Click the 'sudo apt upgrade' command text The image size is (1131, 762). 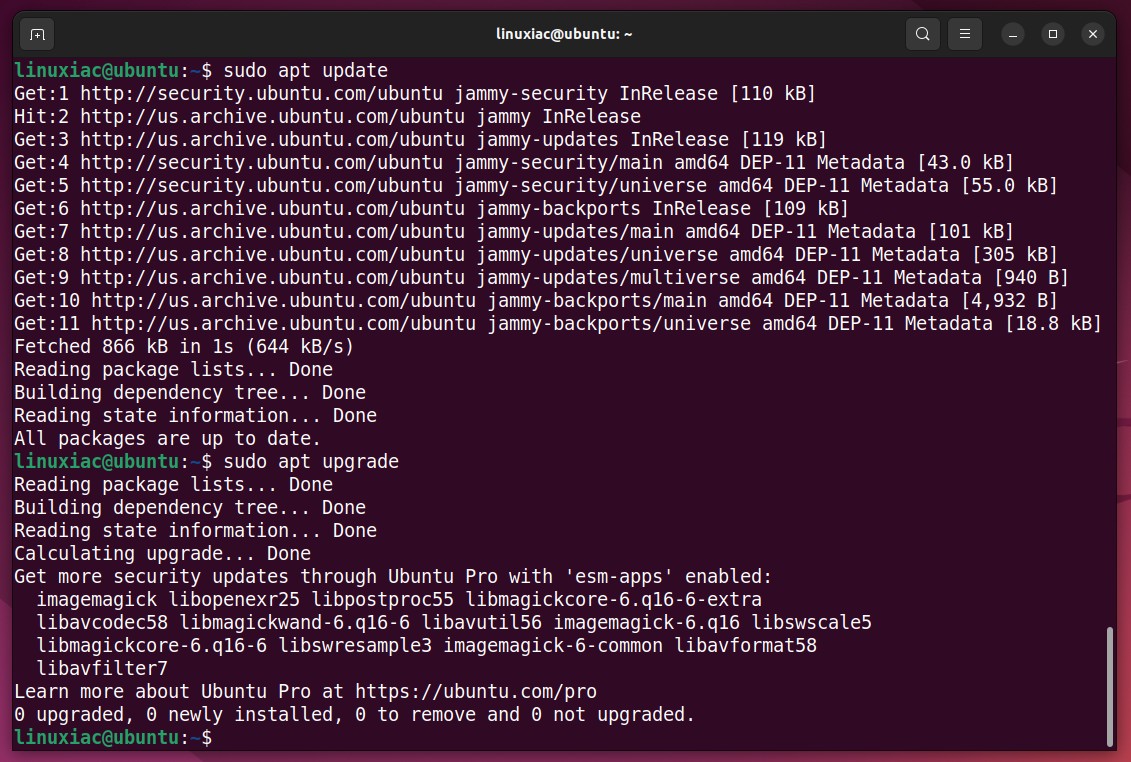[311, 462]
